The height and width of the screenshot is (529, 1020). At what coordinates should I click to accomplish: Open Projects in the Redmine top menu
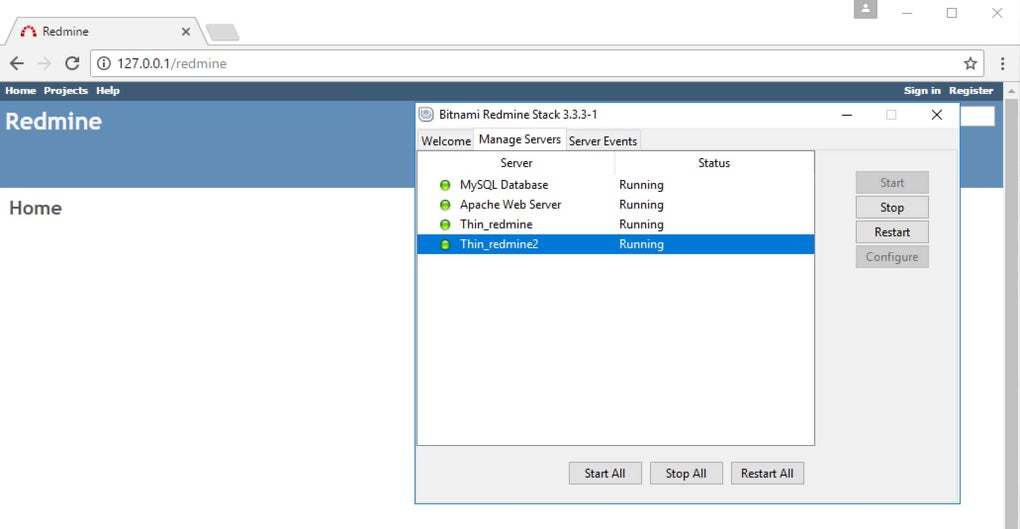pyautogui.click(x=66, y=90)
